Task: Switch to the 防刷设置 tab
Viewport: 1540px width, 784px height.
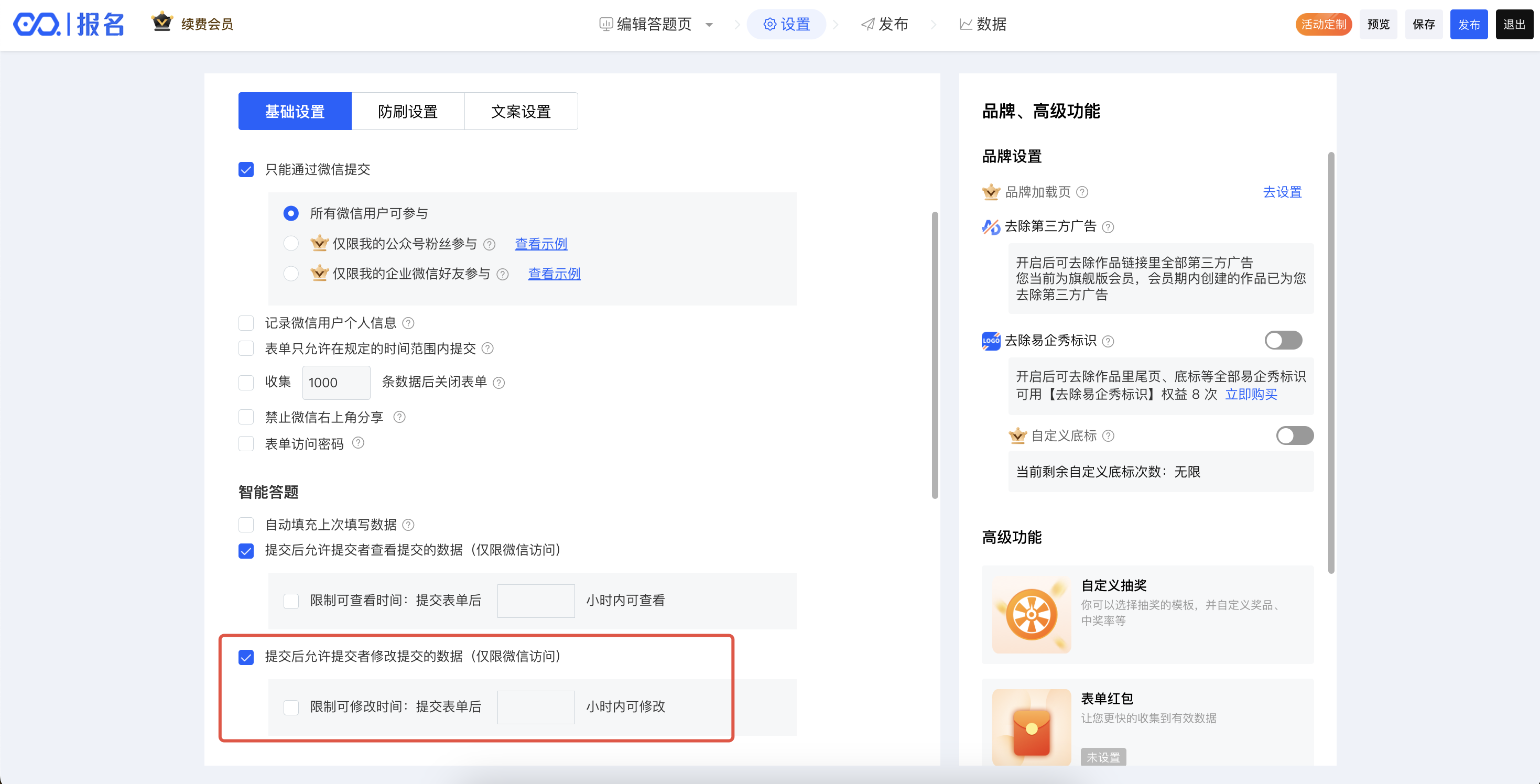Action: pyautogui.click(x=408, y=111)
